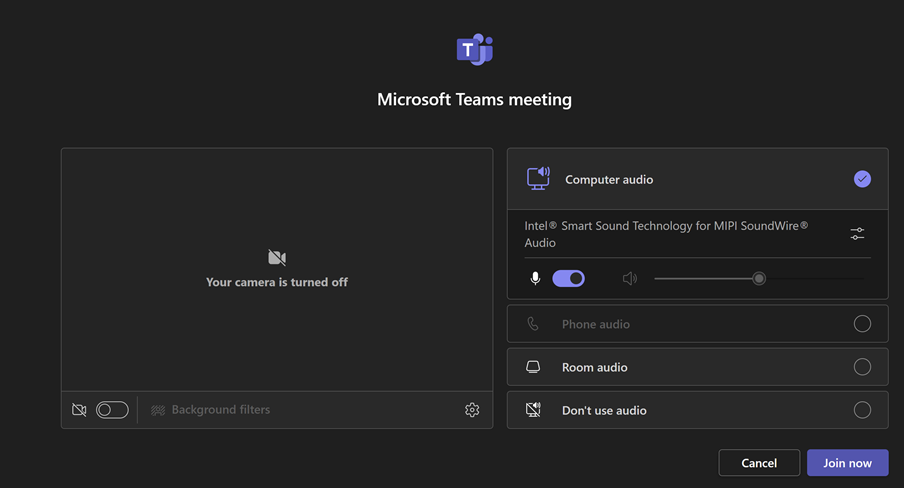
Task: Click the Intel Smart Sound Technology device name
Action: click(x=666, y=234)
